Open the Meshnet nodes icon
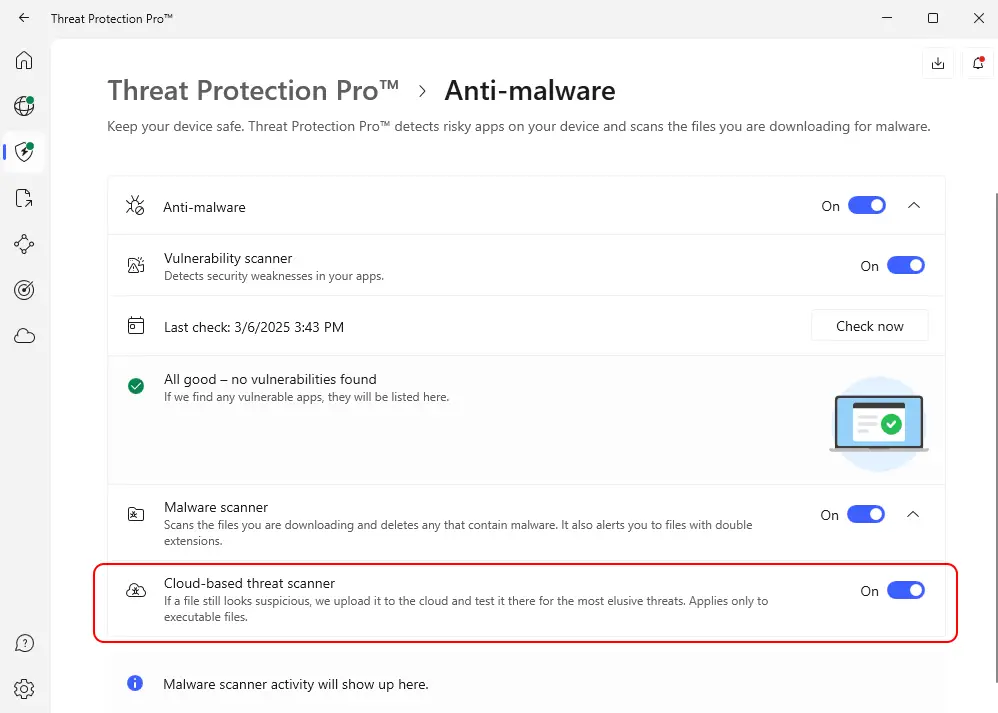998x713 pixels. pyautogui.click(x=24, y=244)
